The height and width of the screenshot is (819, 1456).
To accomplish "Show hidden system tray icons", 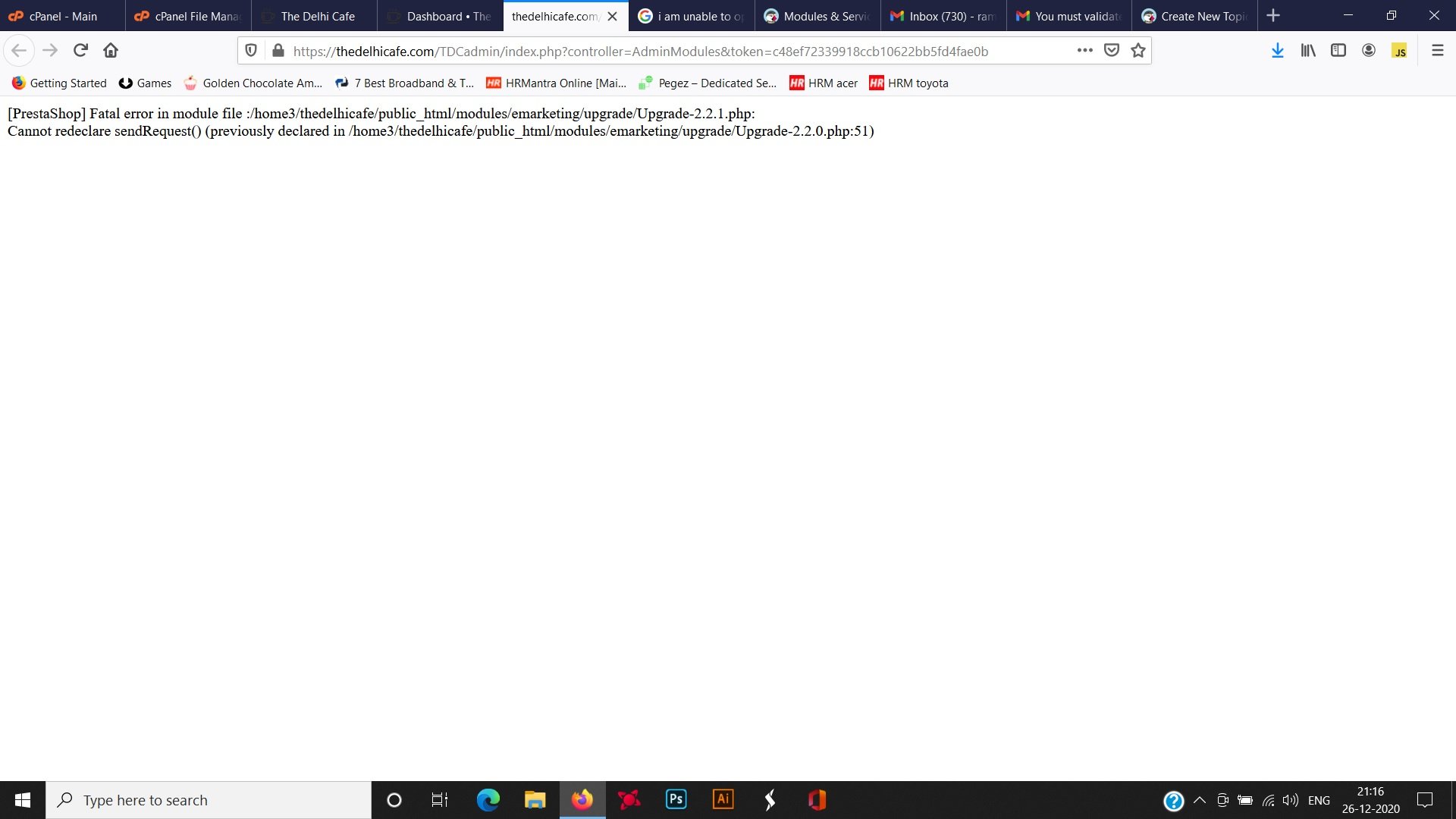I will click(x=1200, y=800).
